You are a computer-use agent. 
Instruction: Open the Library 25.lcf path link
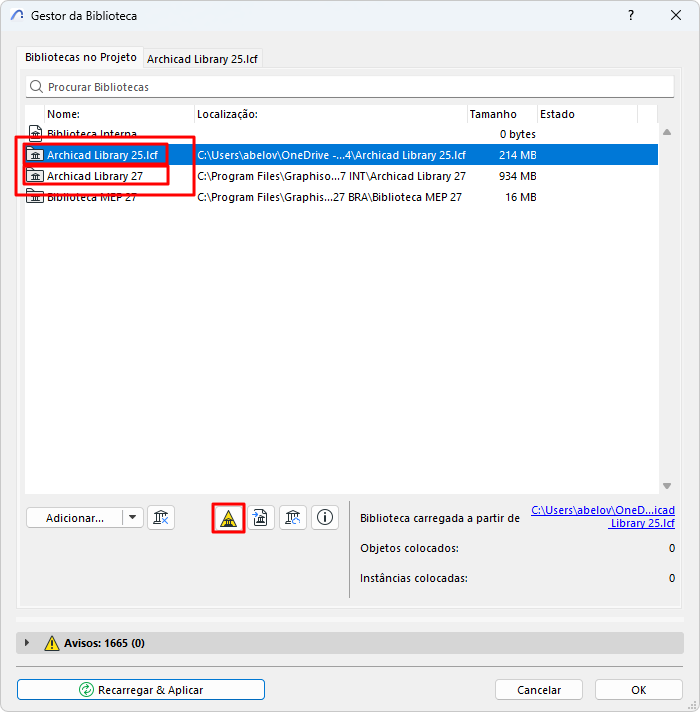603,517
